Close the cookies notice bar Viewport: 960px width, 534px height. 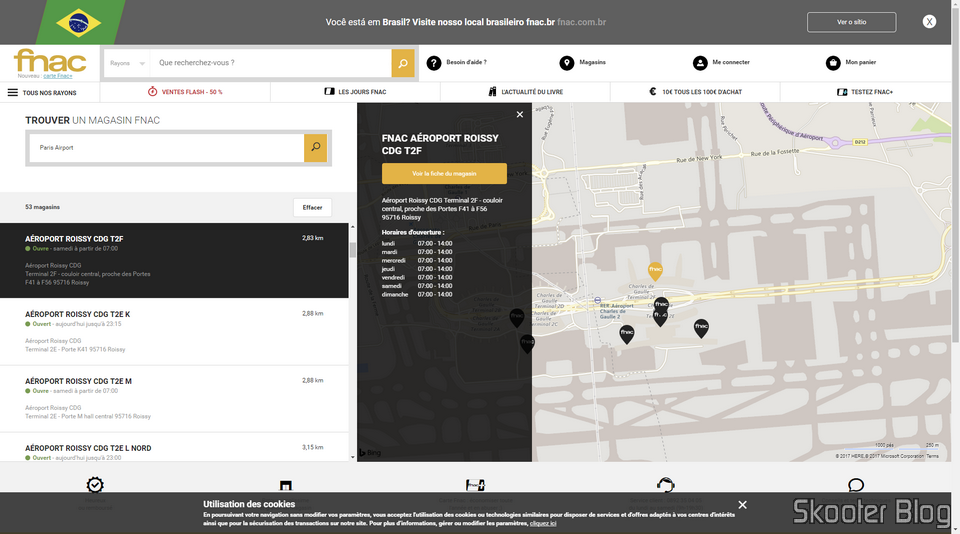[x=743, y=505]
